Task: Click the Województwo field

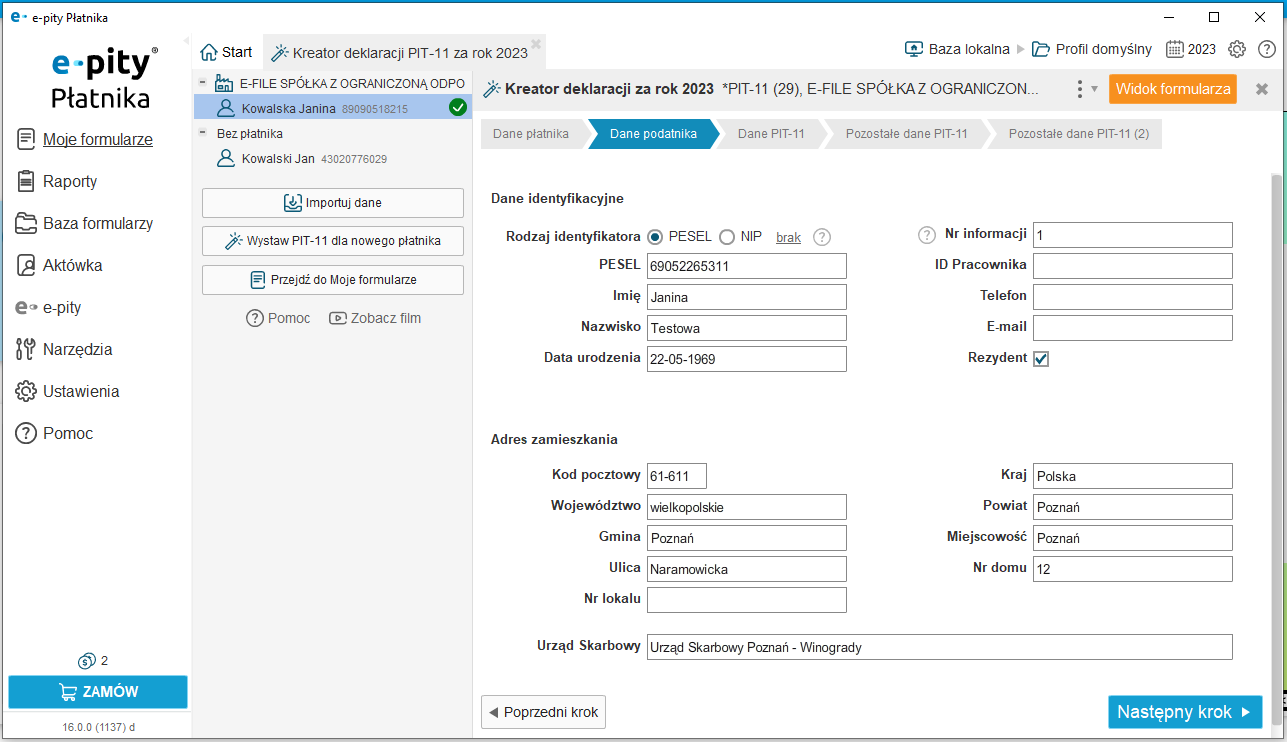Action: tap(746, 507)
